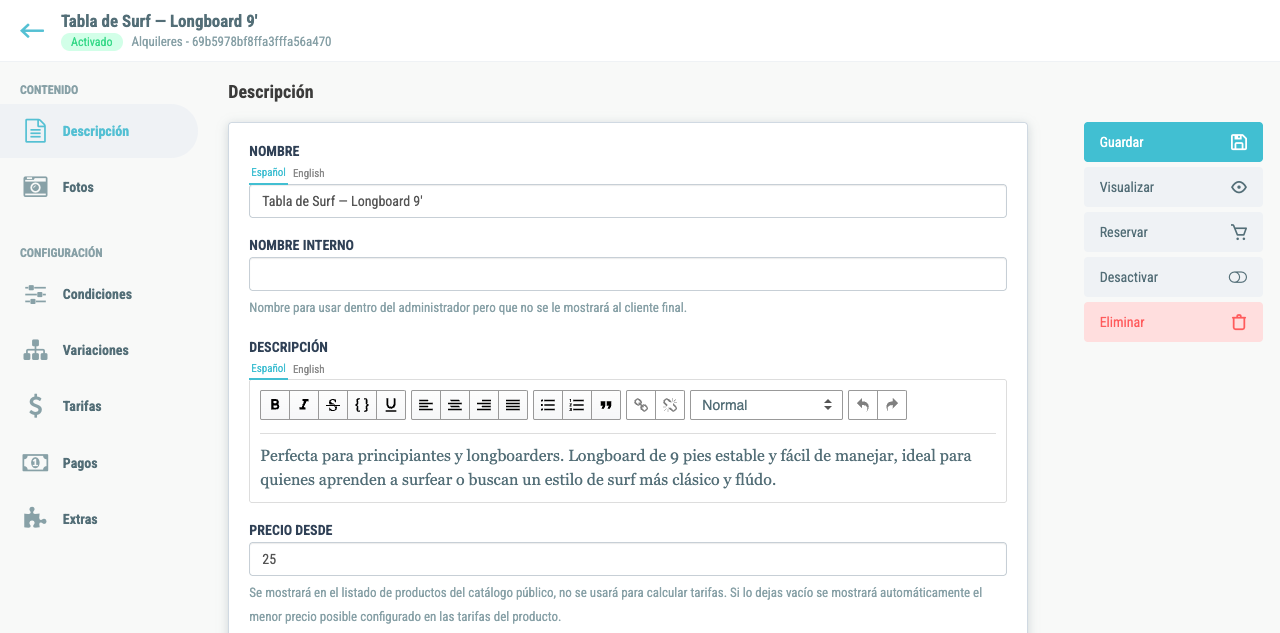Go back using the left arrow icon
Viewport: 1280px width, 633px height.
click(x=32, y=31)
